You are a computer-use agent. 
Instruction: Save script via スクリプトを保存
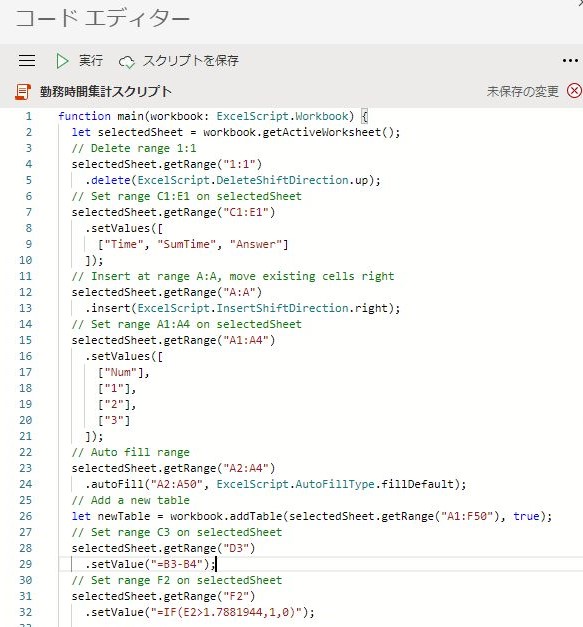190,61
